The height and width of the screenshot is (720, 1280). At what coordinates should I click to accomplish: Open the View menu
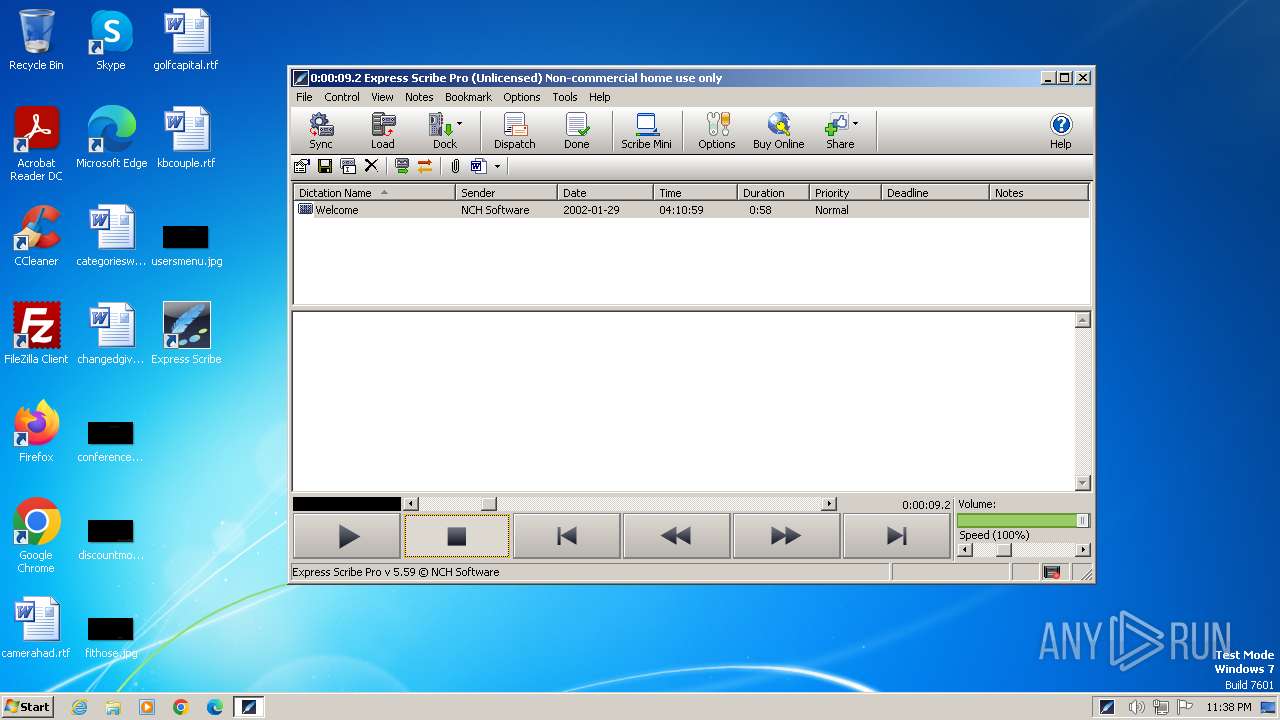click(382, 97)
